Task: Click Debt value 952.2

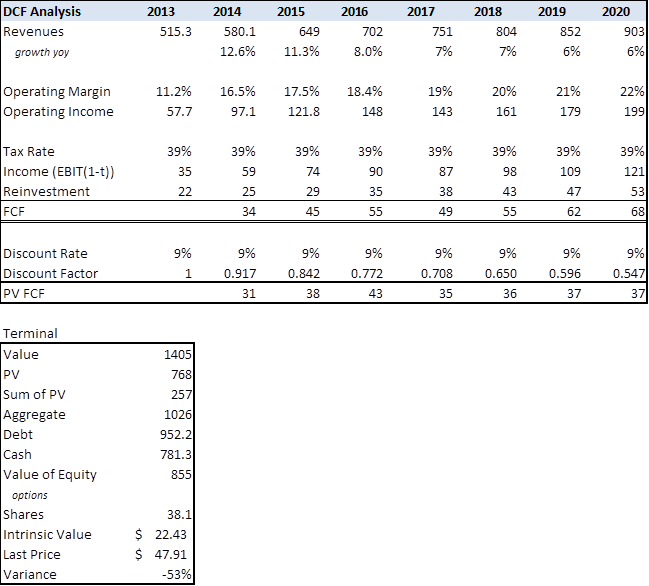Action: click(176, 435)
